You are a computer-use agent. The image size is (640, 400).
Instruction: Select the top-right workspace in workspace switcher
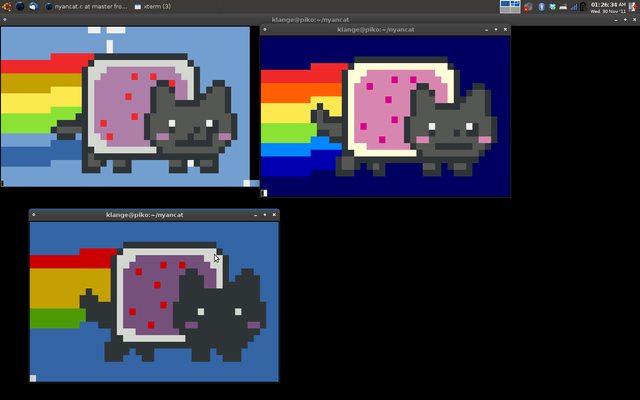point(515,4)
